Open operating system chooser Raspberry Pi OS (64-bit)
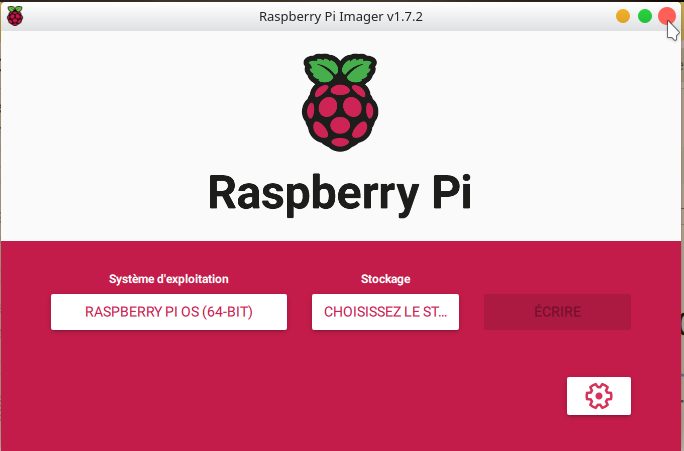684x451 pixels. click(169, 312)
